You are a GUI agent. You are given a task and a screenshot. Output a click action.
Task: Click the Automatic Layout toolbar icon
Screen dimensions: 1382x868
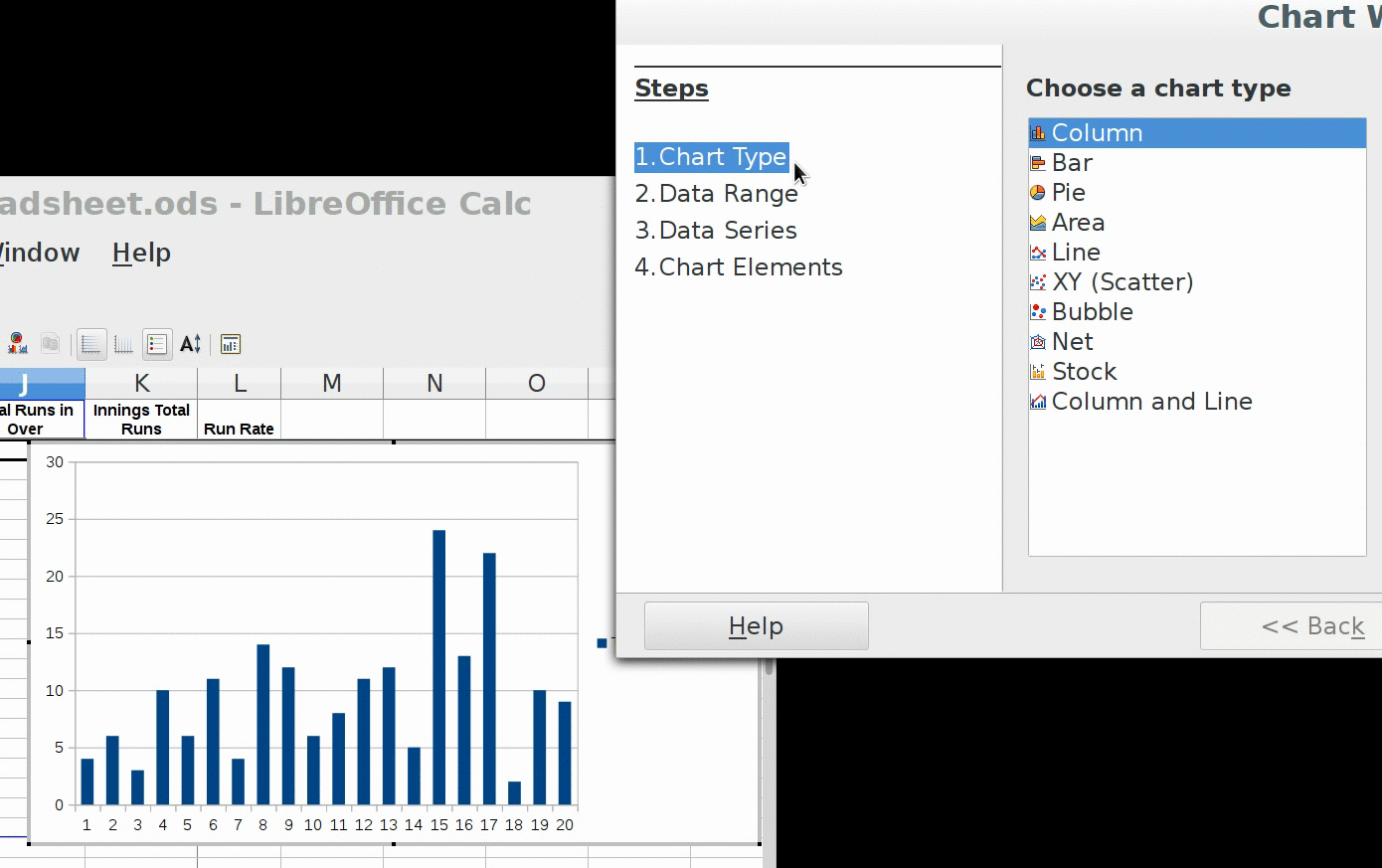coord(231,344)
